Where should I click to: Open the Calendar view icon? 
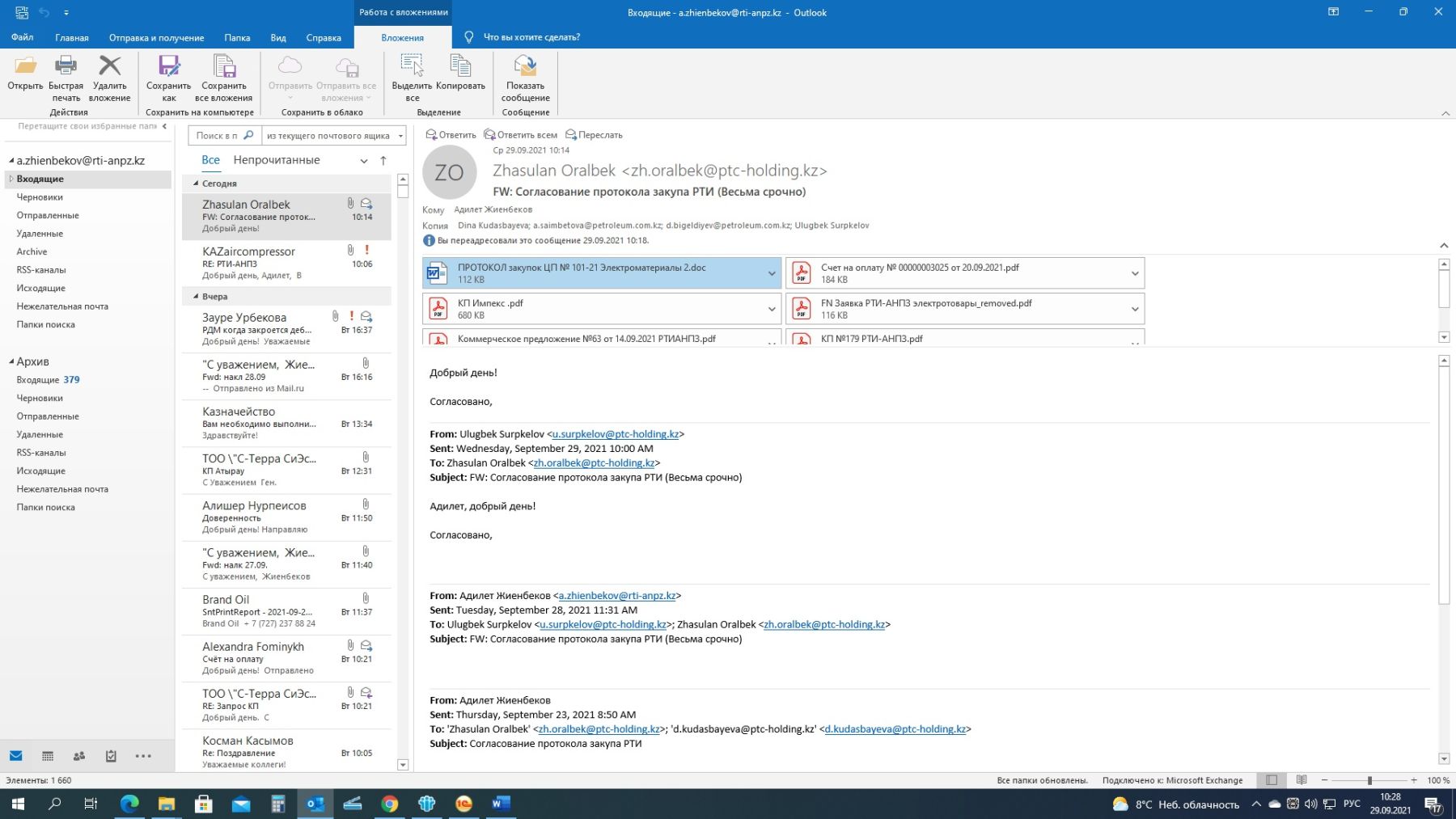(x=48, y=756)
